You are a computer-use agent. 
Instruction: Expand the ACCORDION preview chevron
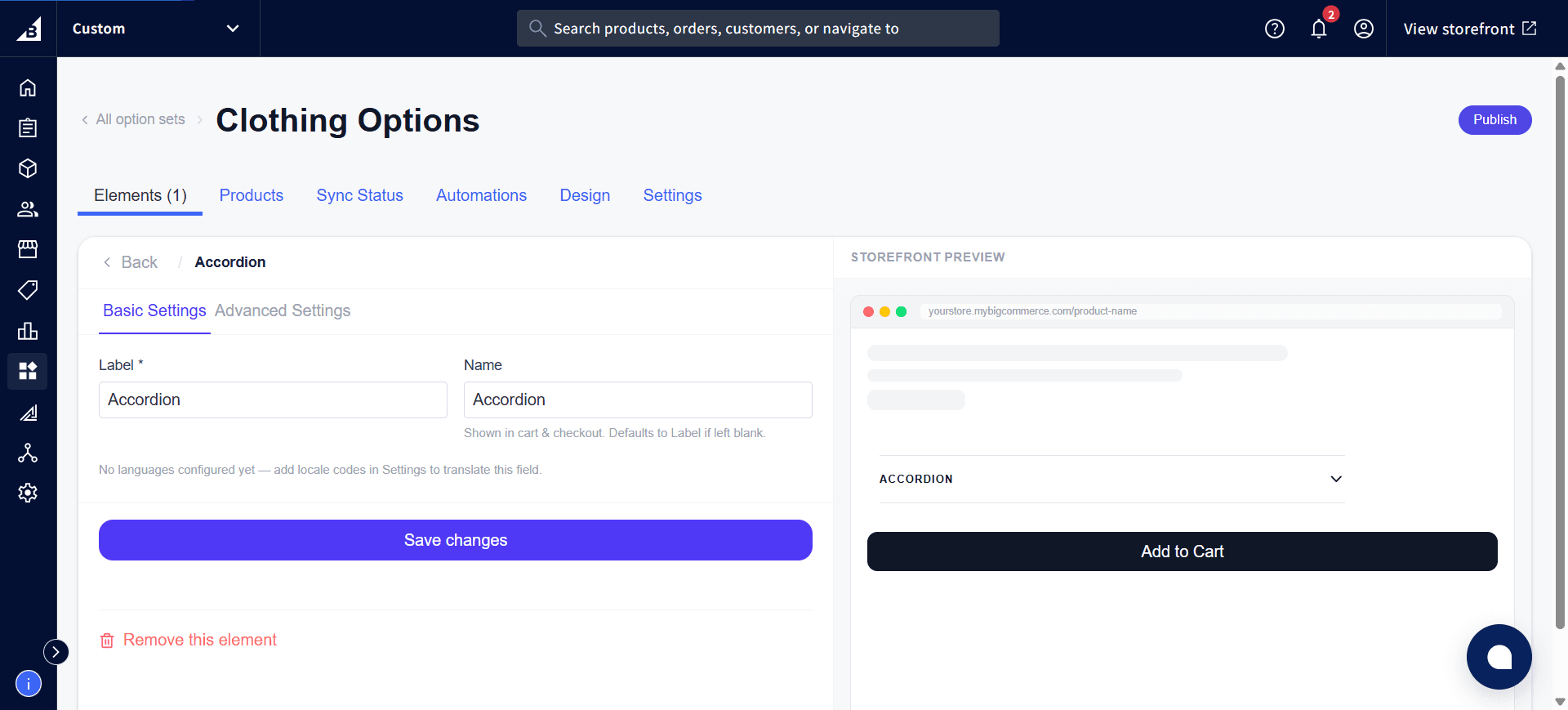click(x=1336, y=479)
